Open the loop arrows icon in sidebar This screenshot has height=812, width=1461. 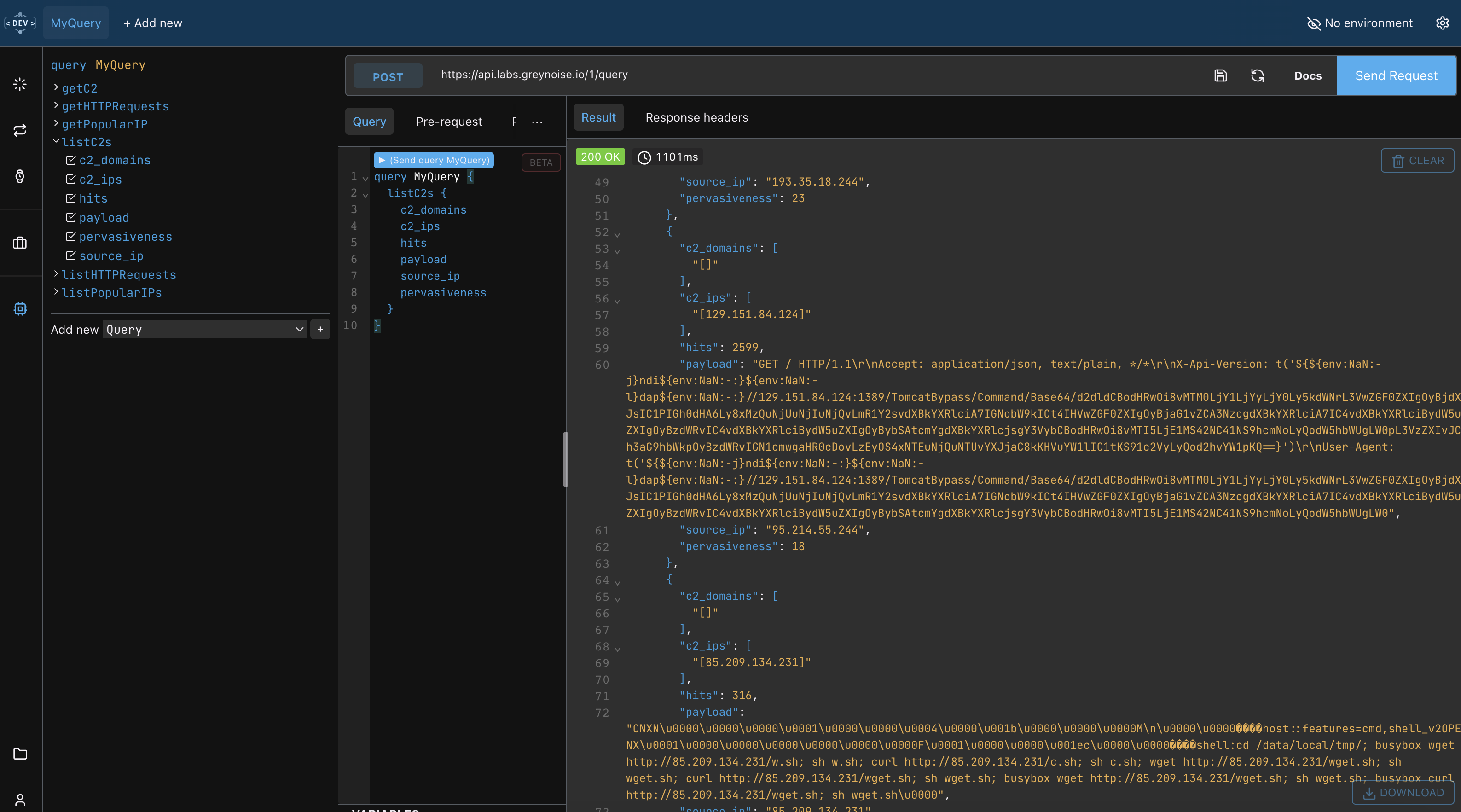coord(20,130)
